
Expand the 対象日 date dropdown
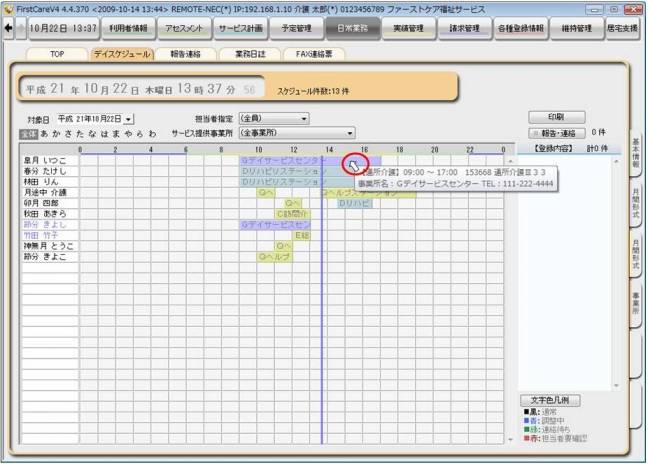coord(128,119)
